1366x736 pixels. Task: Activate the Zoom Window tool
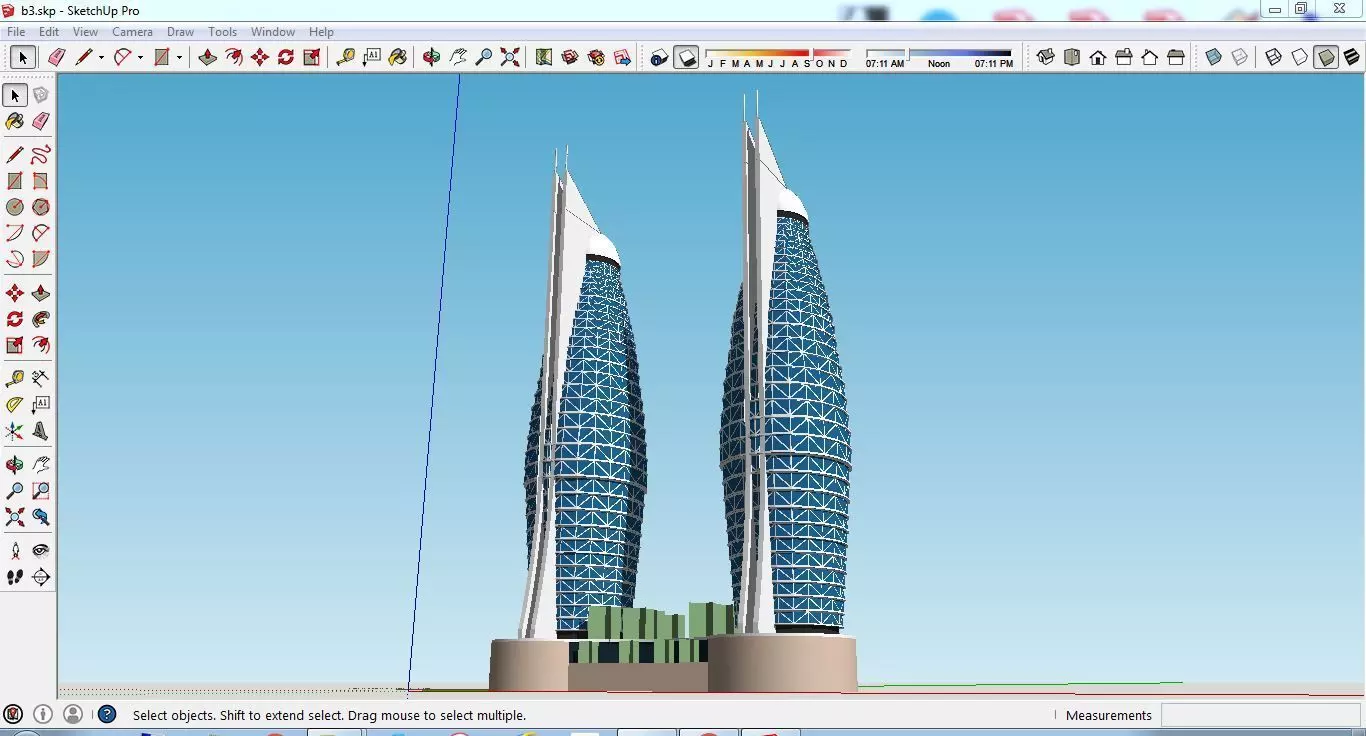pyautogui.click(x=40, y=491)
